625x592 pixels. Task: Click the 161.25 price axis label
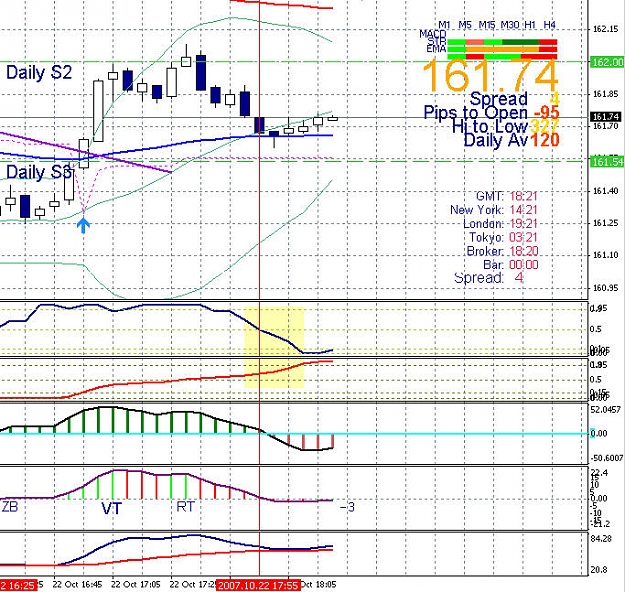(605, 223)
